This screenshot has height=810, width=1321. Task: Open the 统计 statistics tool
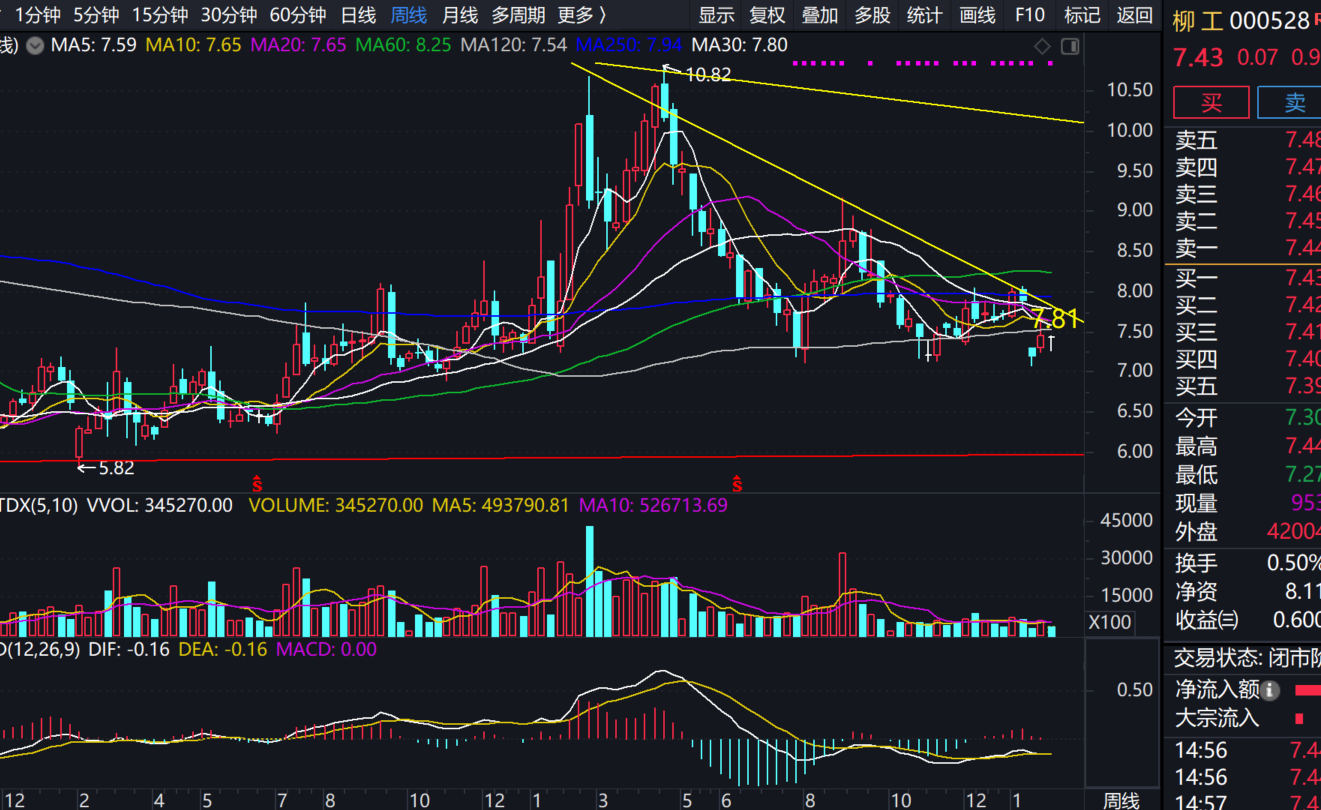click(924, 15)
